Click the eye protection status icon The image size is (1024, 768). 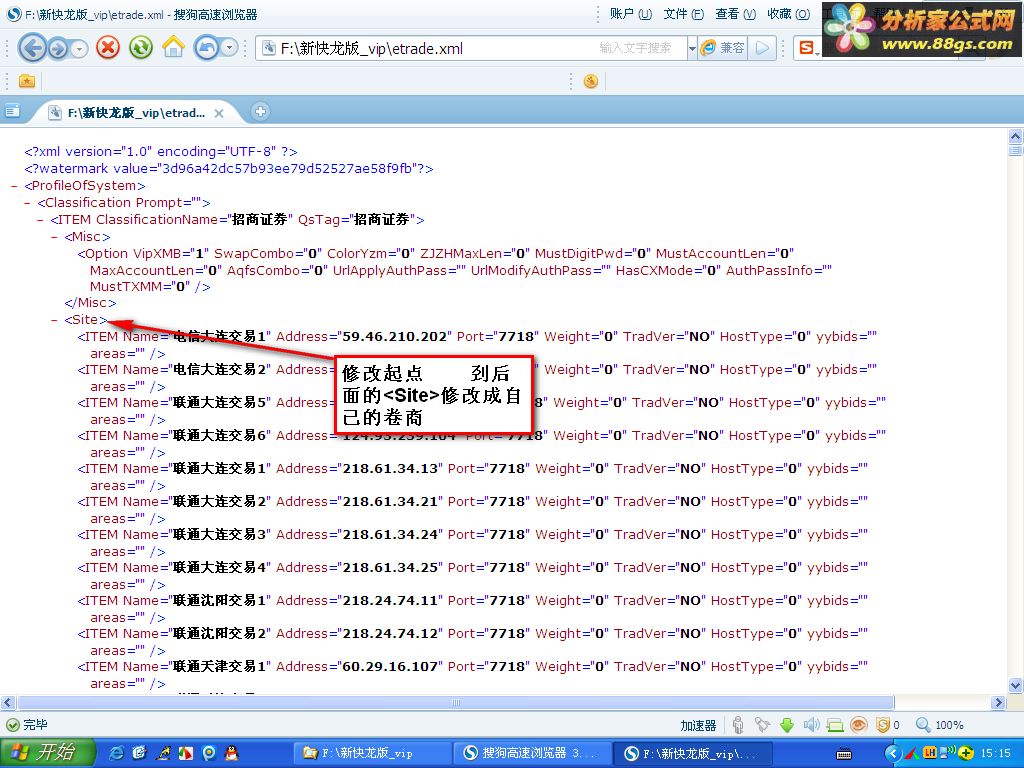pos(859,725)
